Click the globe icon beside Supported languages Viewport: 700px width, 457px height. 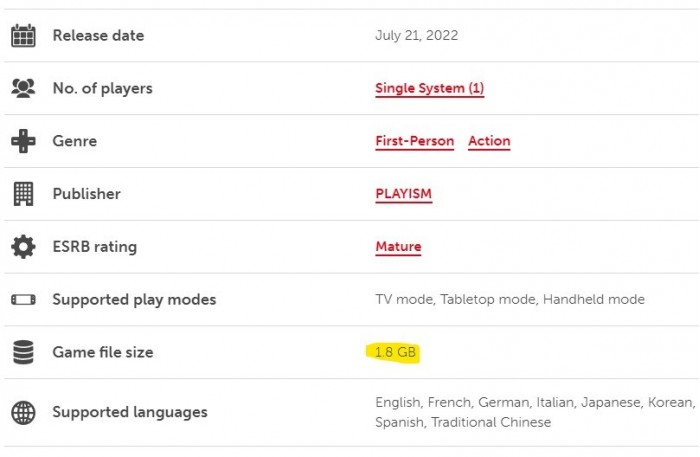pos(23,412)
